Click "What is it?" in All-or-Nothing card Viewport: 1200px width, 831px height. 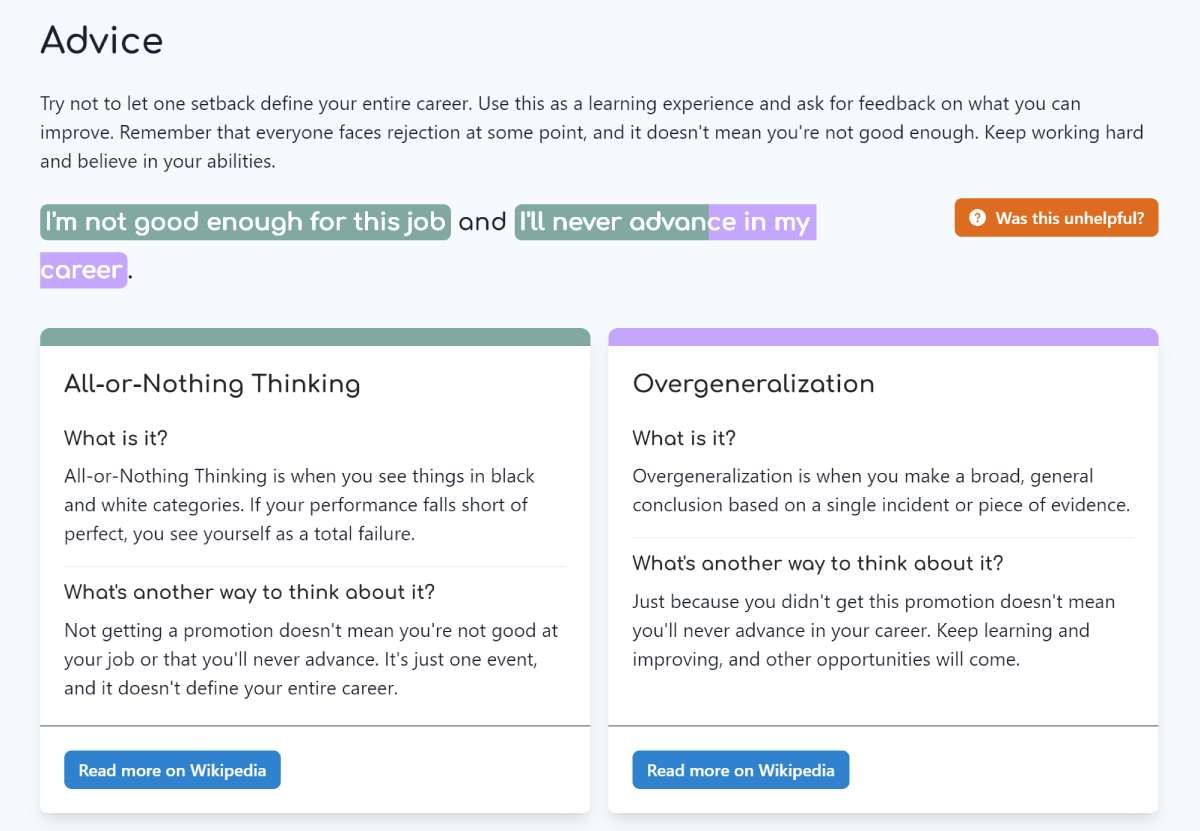(x=115, y=438)
